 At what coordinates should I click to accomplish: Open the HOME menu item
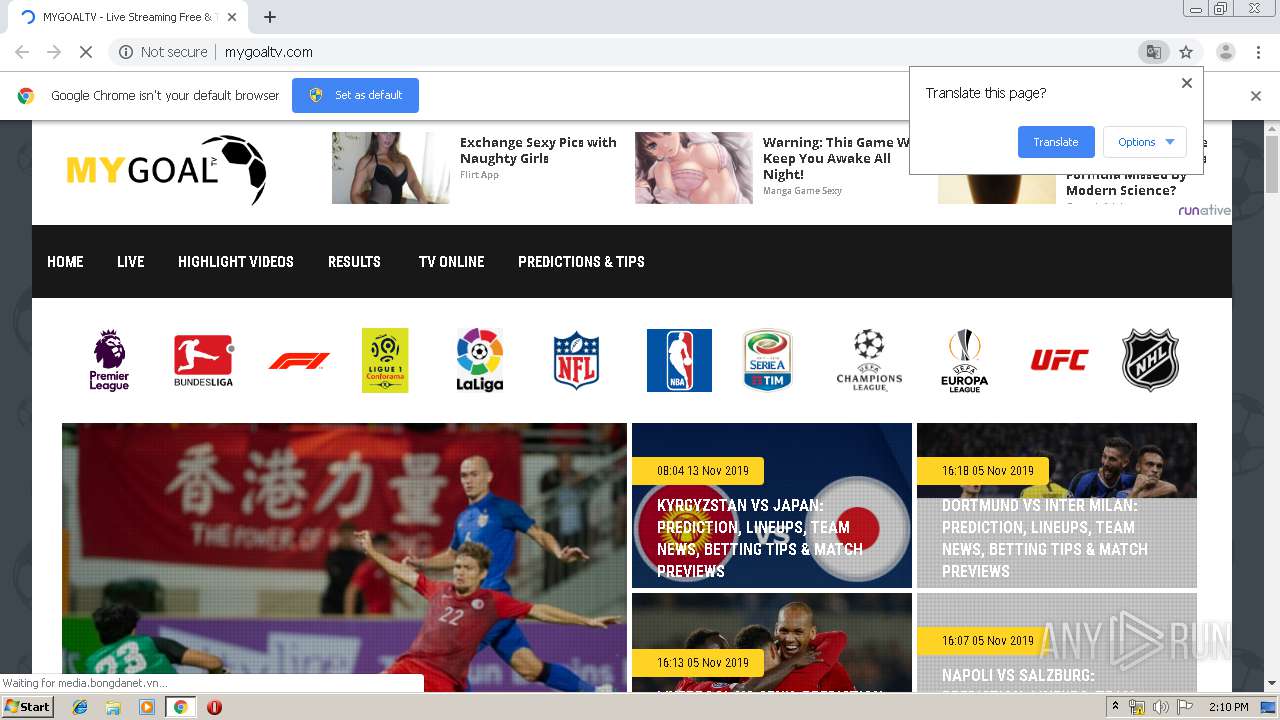point(65,262)
